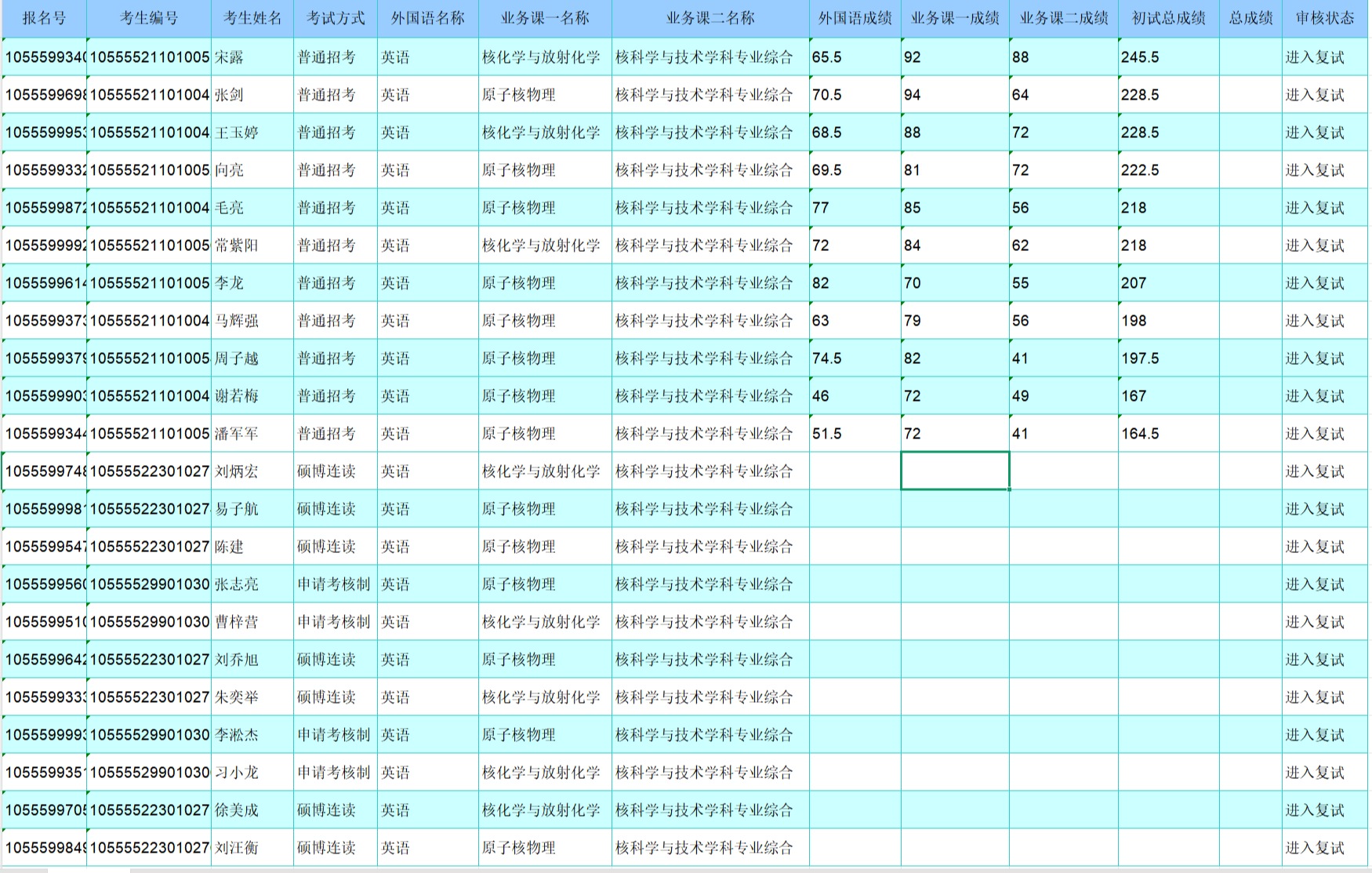Select the 审核状态 header cell
Image resolution: width=1372 pixels, height=873 pixels.
1324,19
